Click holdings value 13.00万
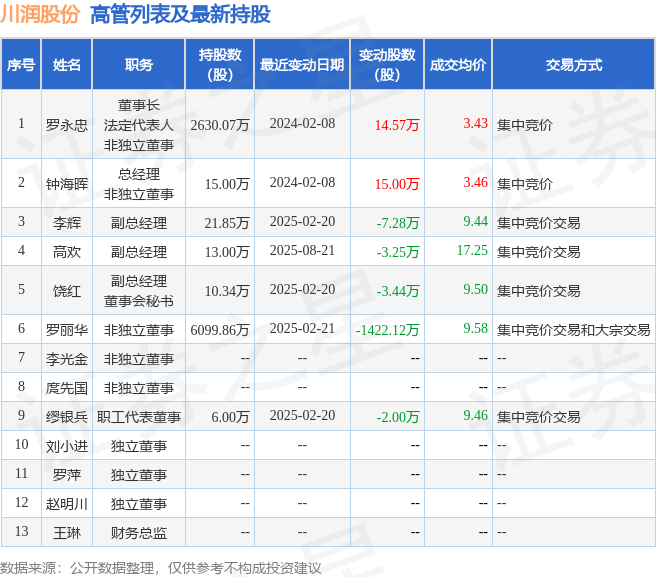Image resolution: width=656 pixels, height=577 pixels. pos(227,252)
